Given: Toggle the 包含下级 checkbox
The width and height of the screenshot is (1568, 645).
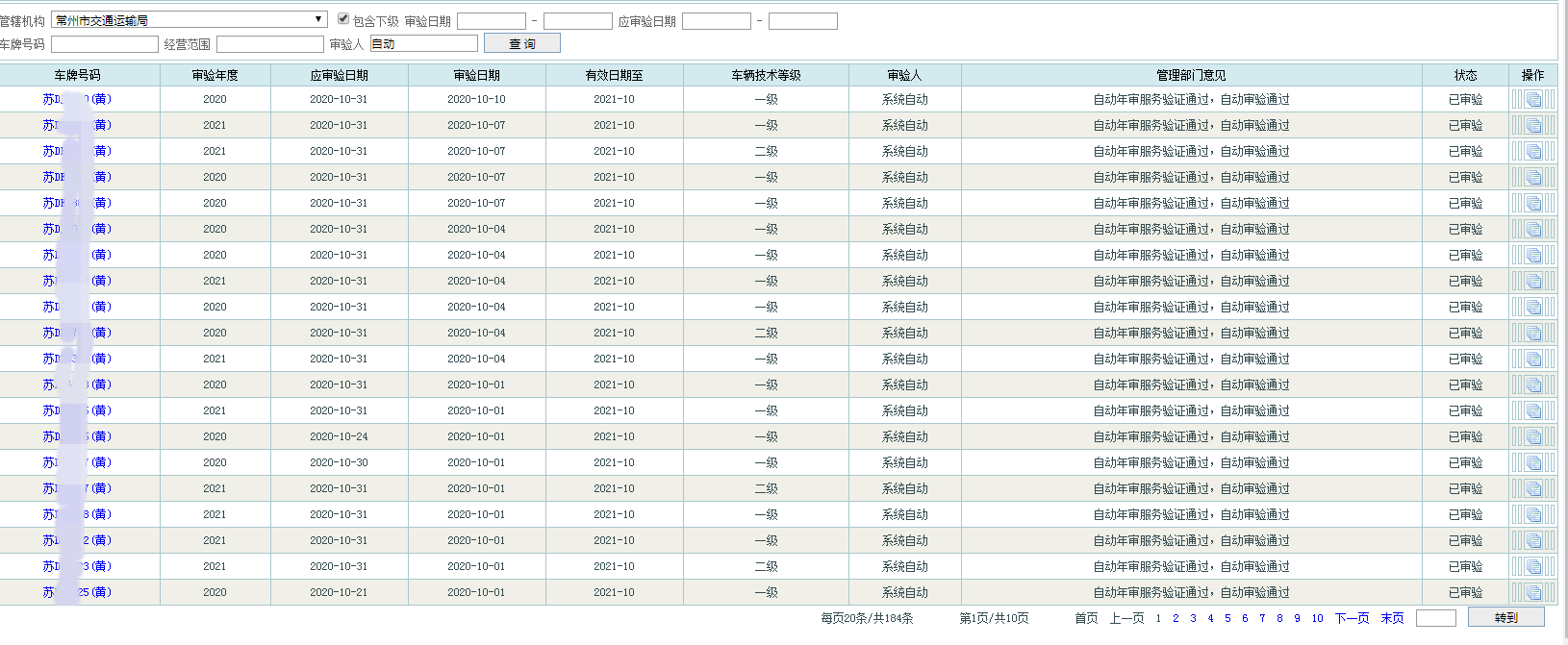Looking at the screenshot, I should [343, 19].
